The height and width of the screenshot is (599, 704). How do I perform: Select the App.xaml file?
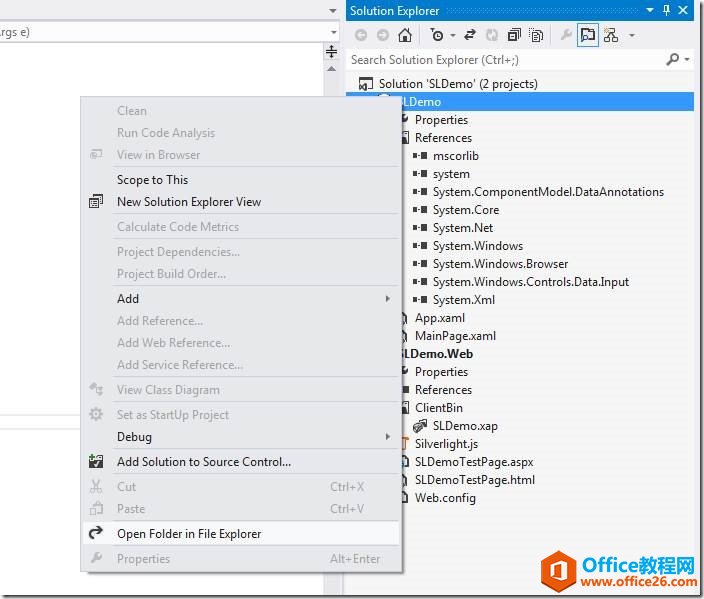pos(440,317)
